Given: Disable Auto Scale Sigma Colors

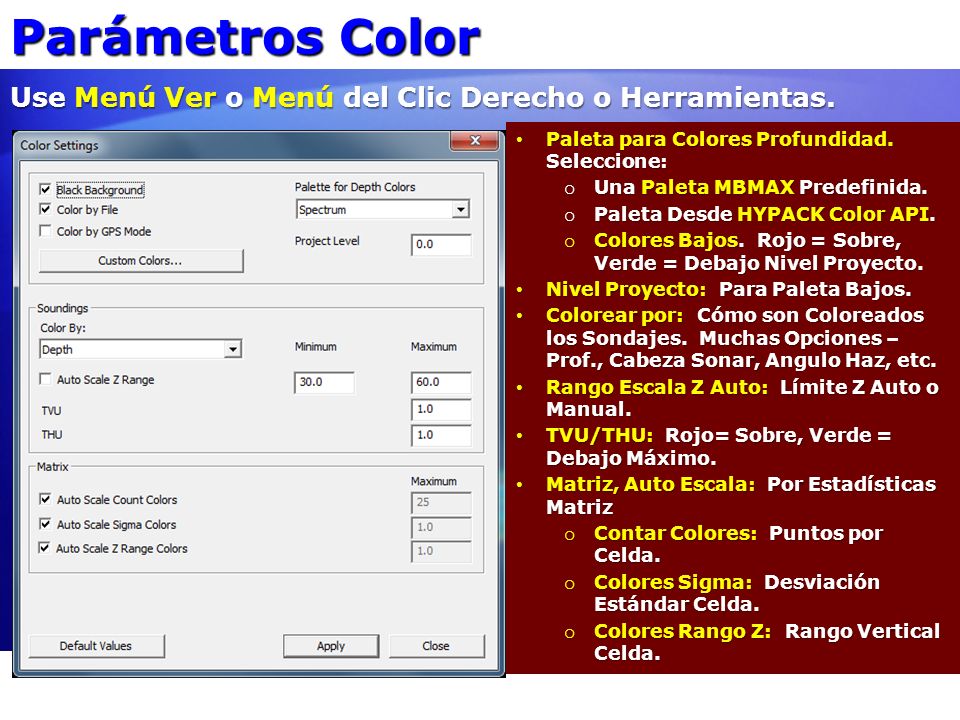Looking at the screenshot, I should [x=45, y=524].
